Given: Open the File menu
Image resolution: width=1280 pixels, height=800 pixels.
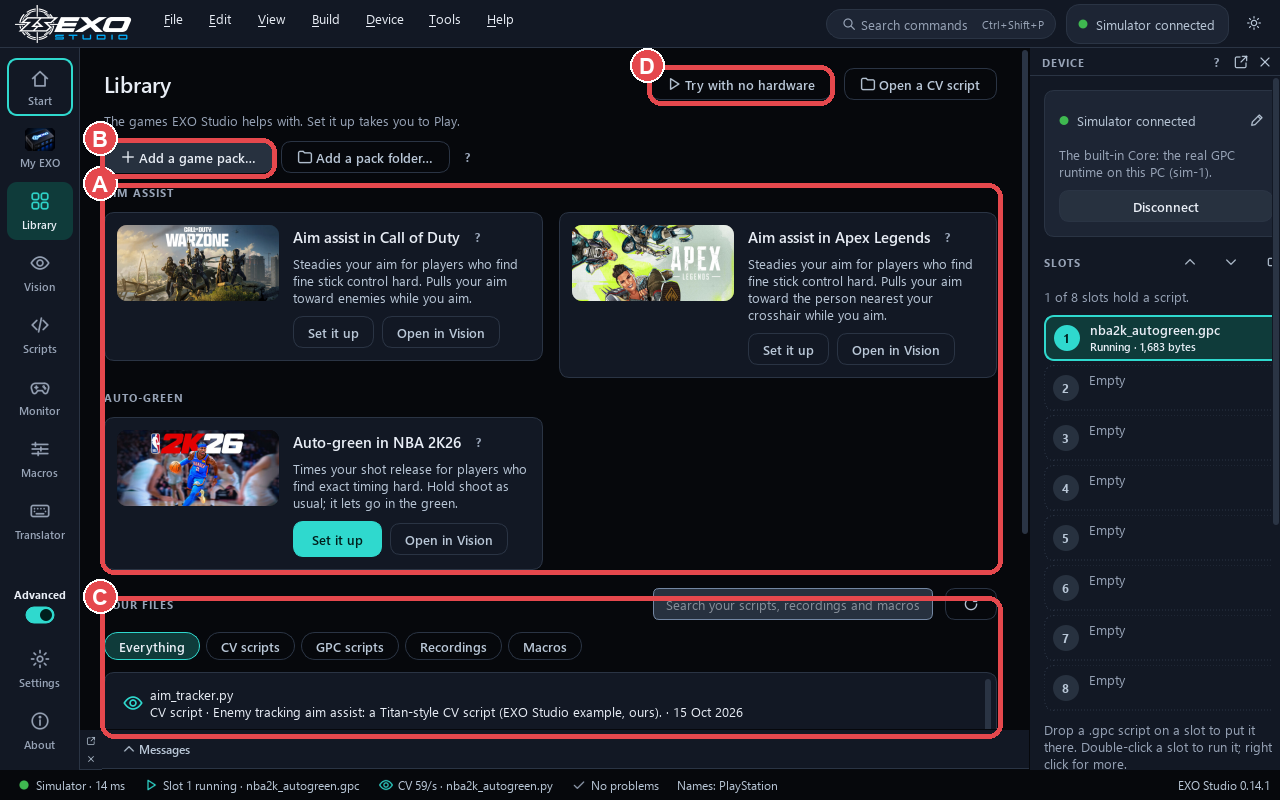Looking at the screenshot, I should point(173,20).
